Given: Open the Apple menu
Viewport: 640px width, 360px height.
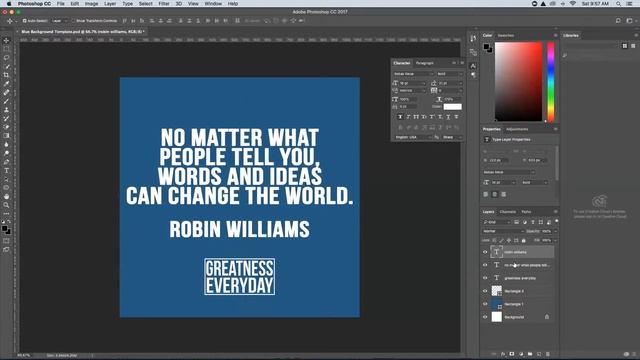Looking at the screenshot, I should coord(9,4).
